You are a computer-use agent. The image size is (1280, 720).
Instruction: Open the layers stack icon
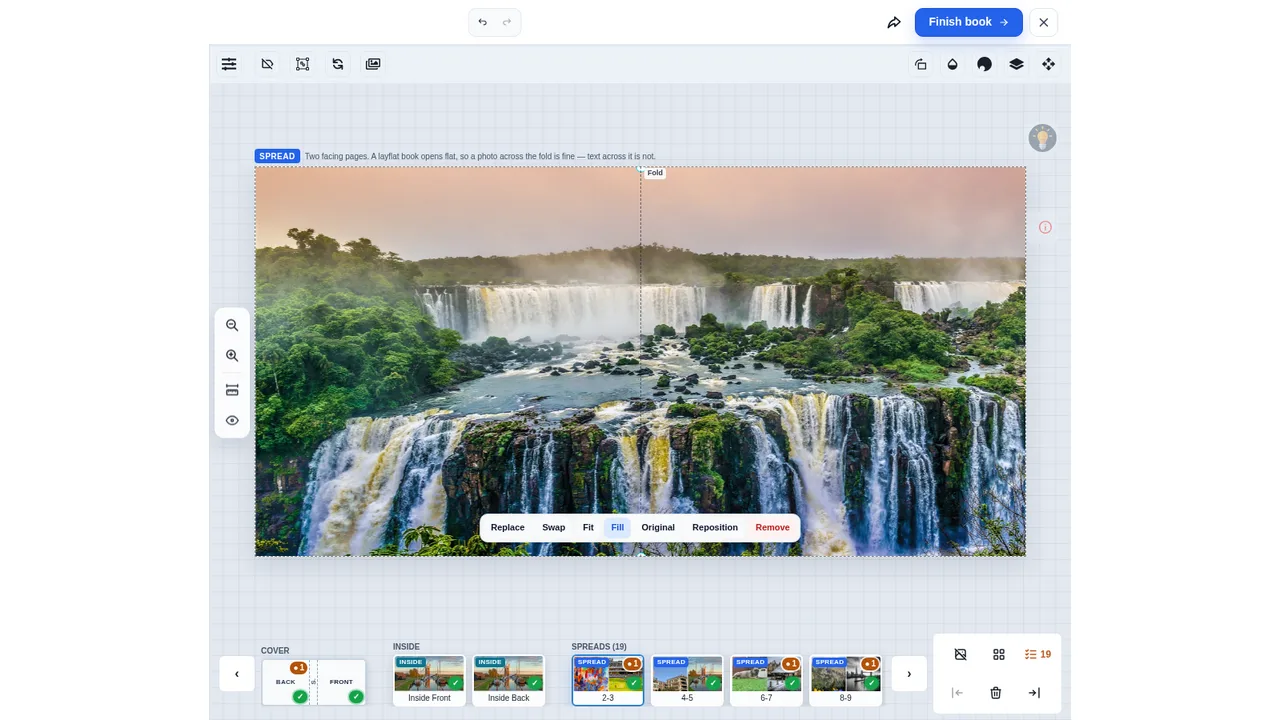pyautogui.click(x=1017, y=64)
